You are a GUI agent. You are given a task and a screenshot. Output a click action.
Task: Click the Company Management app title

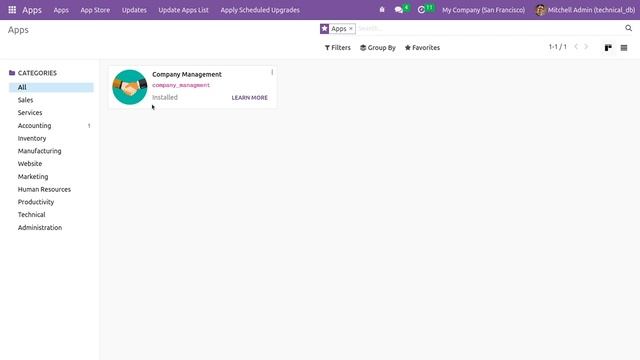coord(187,74)
